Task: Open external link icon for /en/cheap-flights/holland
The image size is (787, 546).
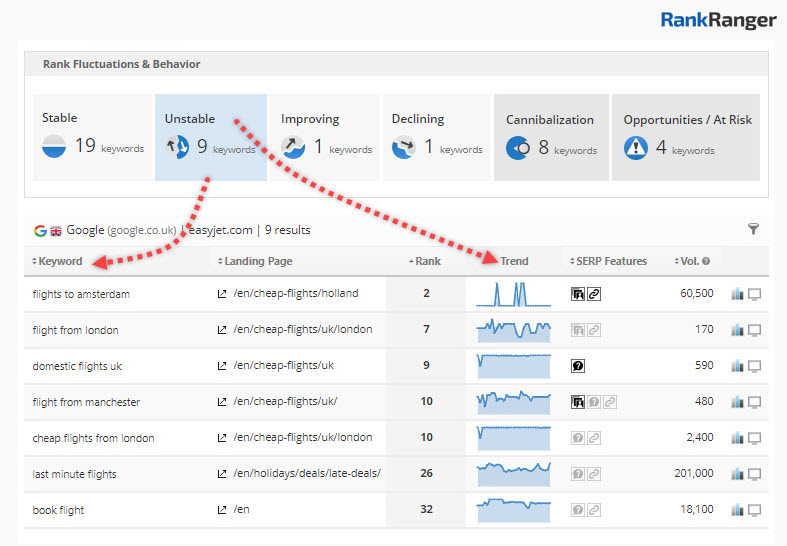Action: click(222, 294)
